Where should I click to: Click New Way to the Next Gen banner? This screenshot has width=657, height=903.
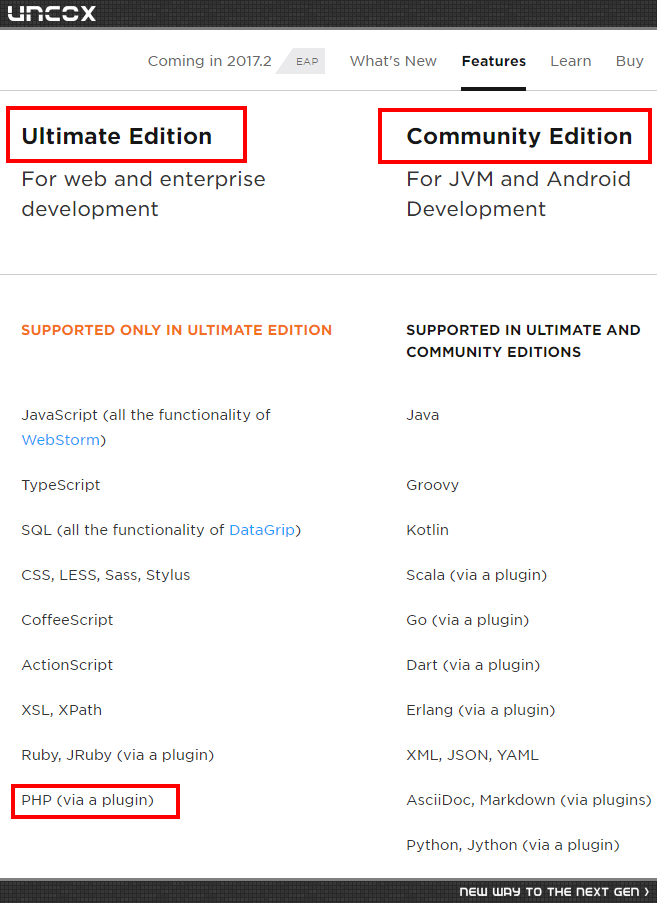554,891
